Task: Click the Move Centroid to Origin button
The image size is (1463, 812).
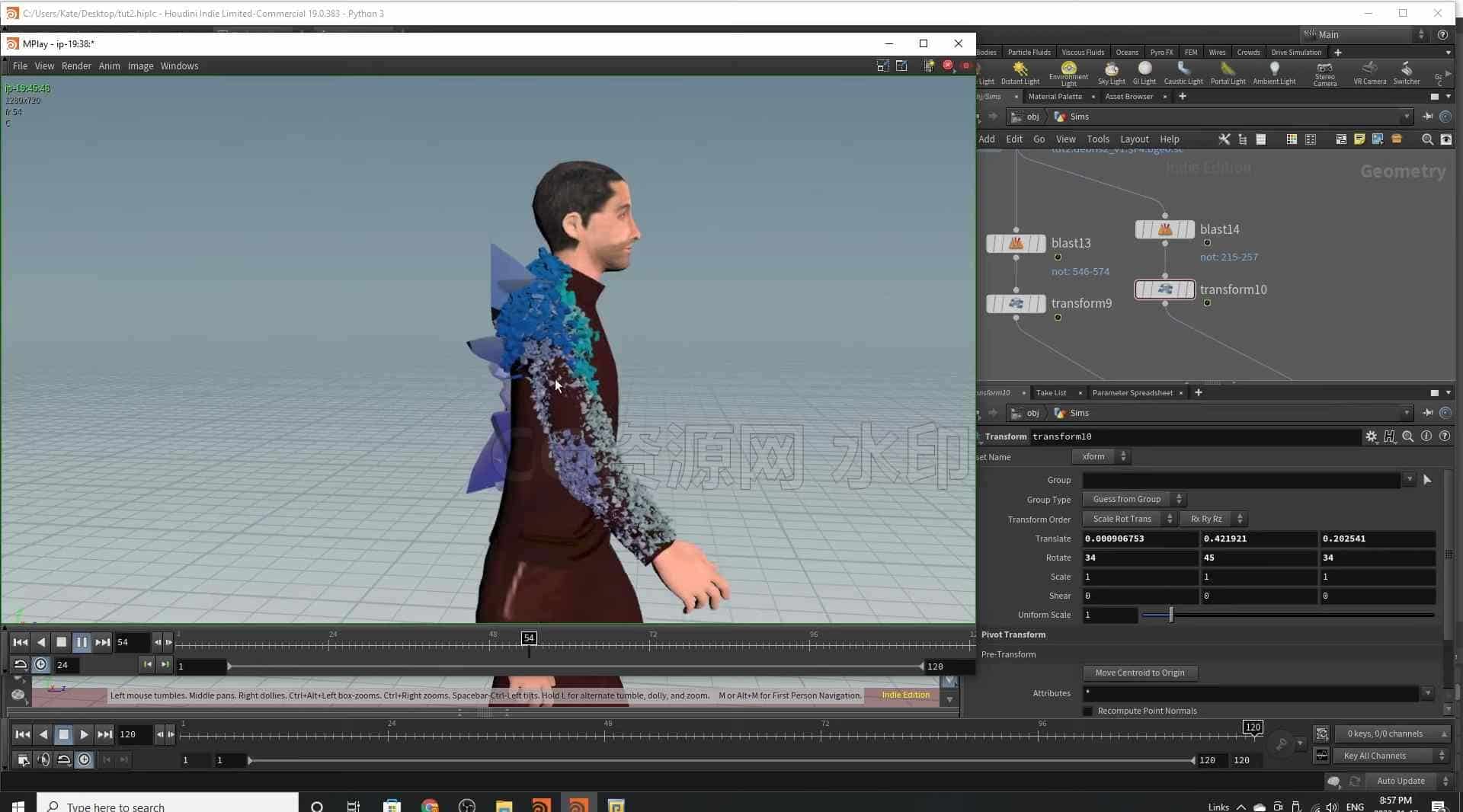Action: (x=1140, y=673)
